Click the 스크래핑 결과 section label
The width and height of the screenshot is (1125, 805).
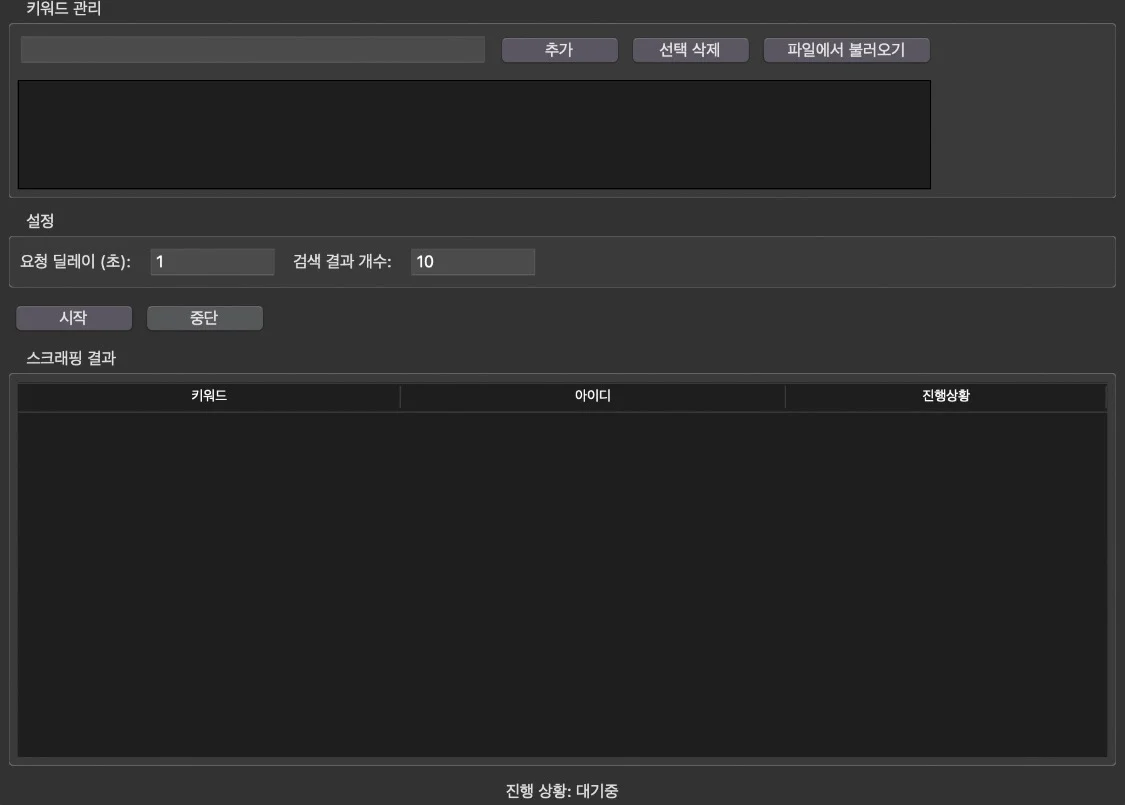click(71, 358)
